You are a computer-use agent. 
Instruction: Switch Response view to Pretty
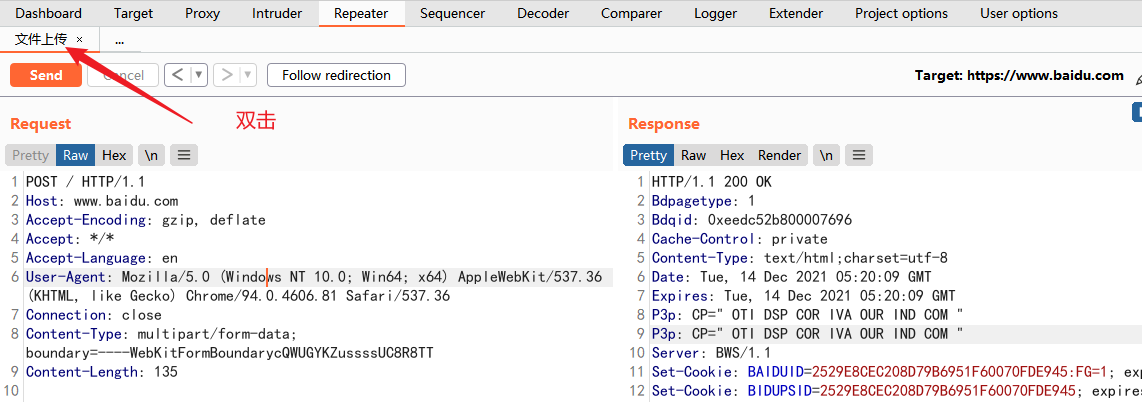tap(648, 155)
